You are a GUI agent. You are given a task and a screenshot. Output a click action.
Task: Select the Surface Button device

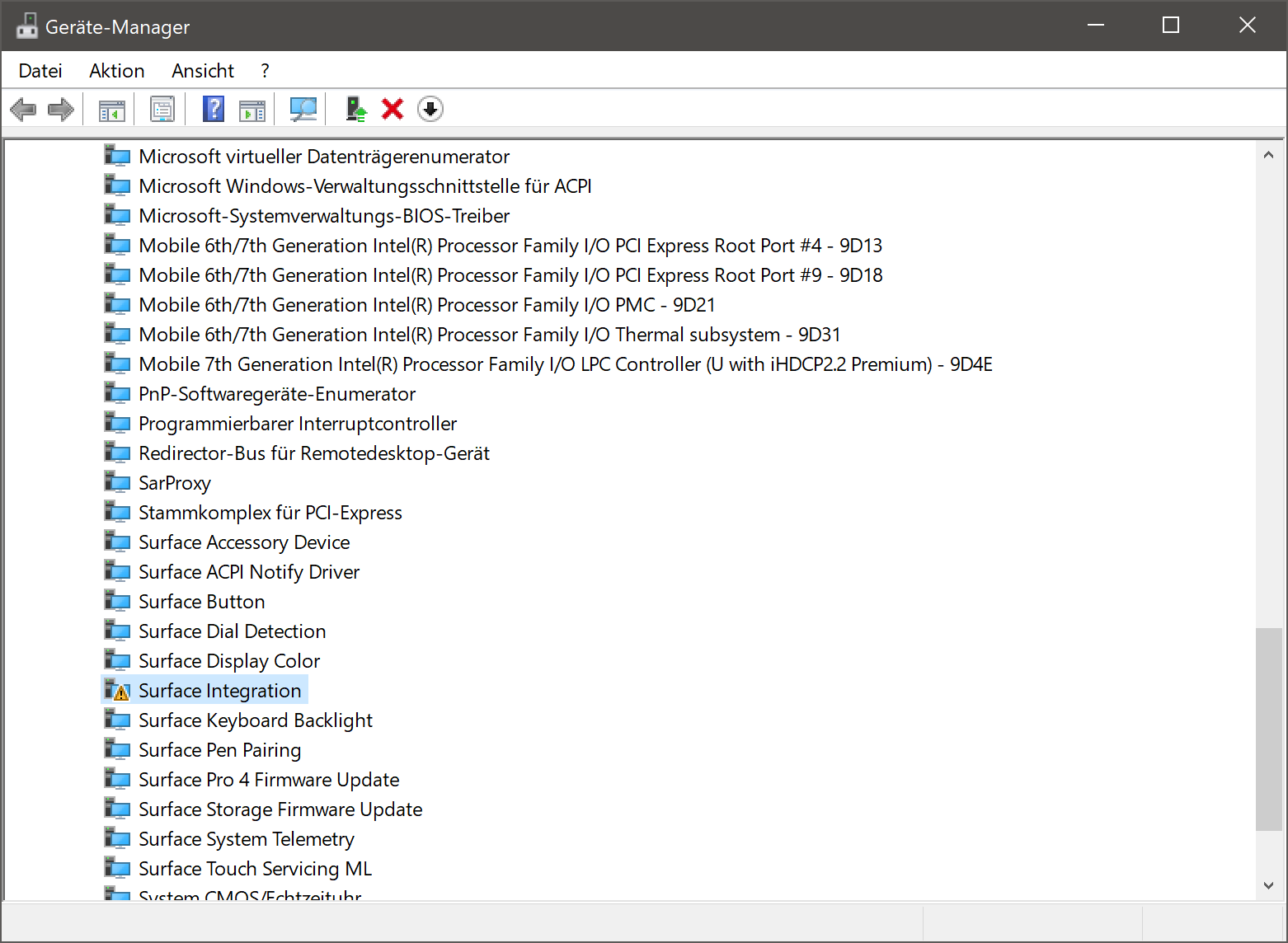tap(202, 602)
